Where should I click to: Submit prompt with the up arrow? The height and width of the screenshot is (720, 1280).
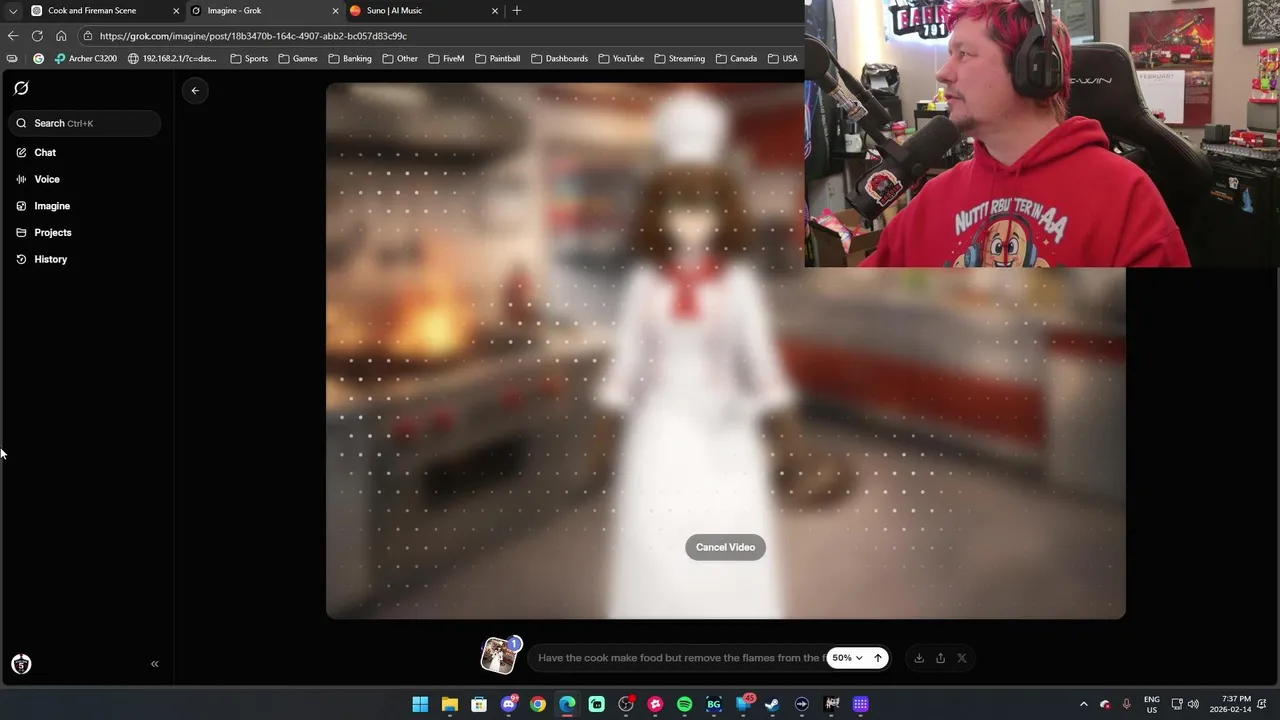878,658
